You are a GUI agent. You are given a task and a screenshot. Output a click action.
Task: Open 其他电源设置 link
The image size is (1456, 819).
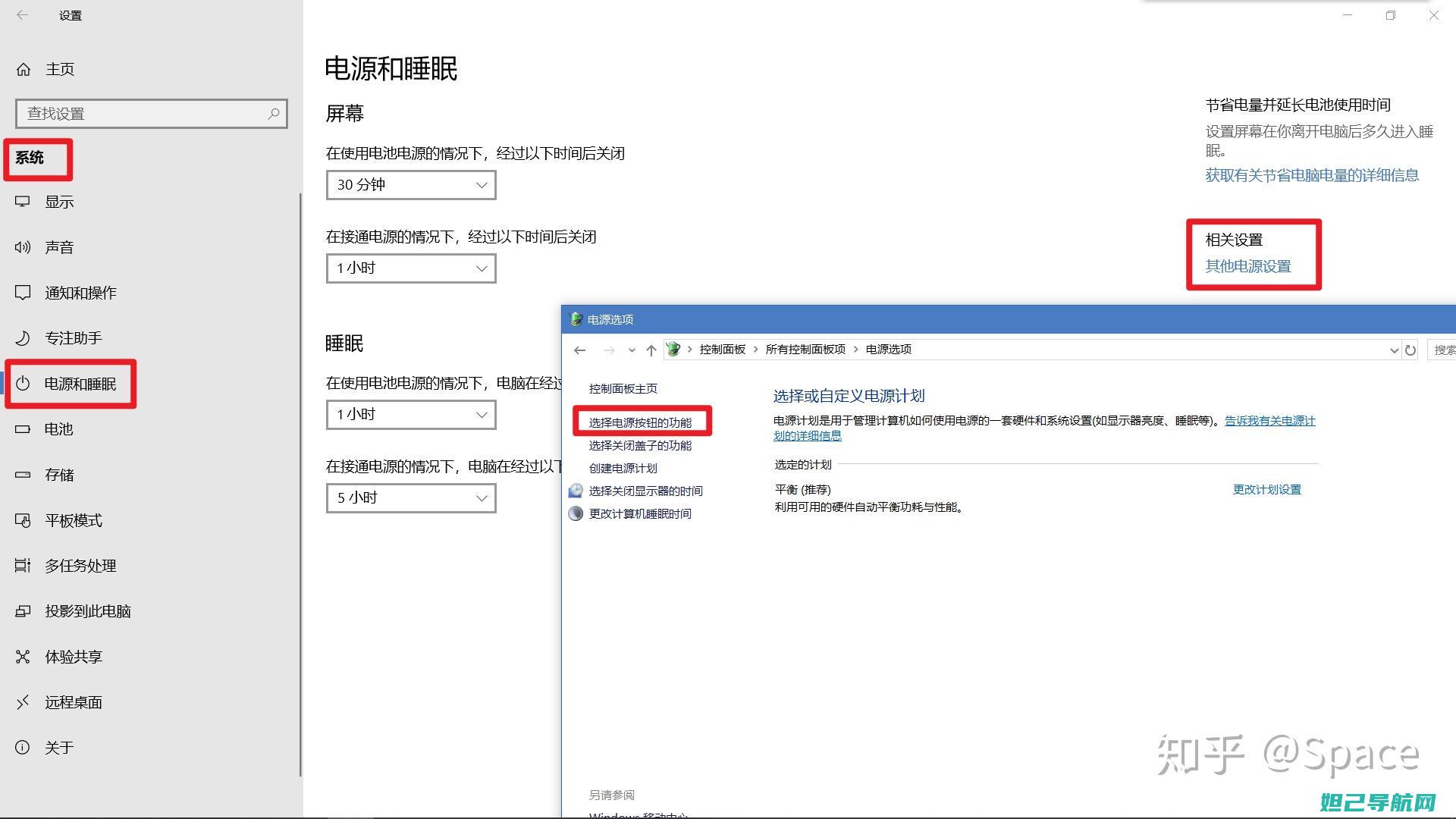click(1248, 266)
